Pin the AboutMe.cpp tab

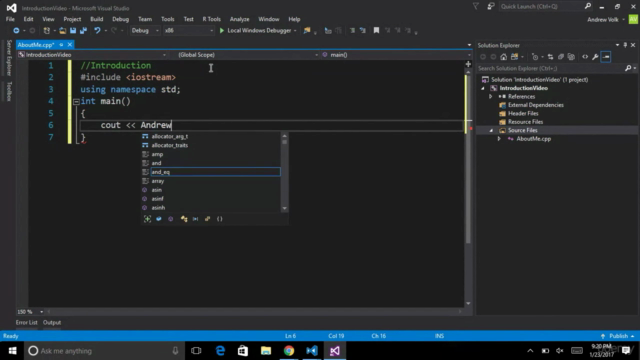point(61,45)
